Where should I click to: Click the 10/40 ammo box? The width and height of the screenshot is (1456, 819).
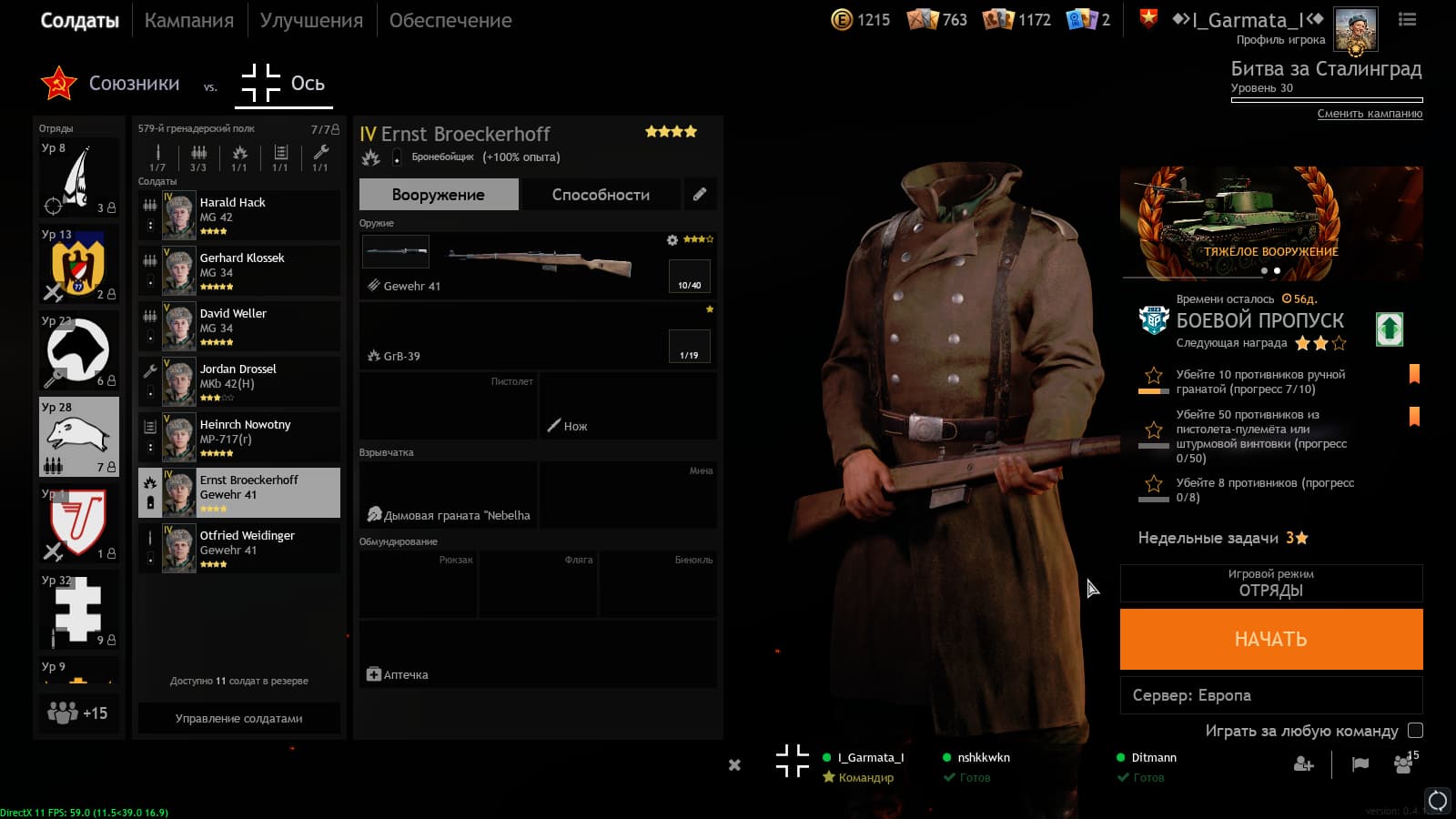(689, 277)
